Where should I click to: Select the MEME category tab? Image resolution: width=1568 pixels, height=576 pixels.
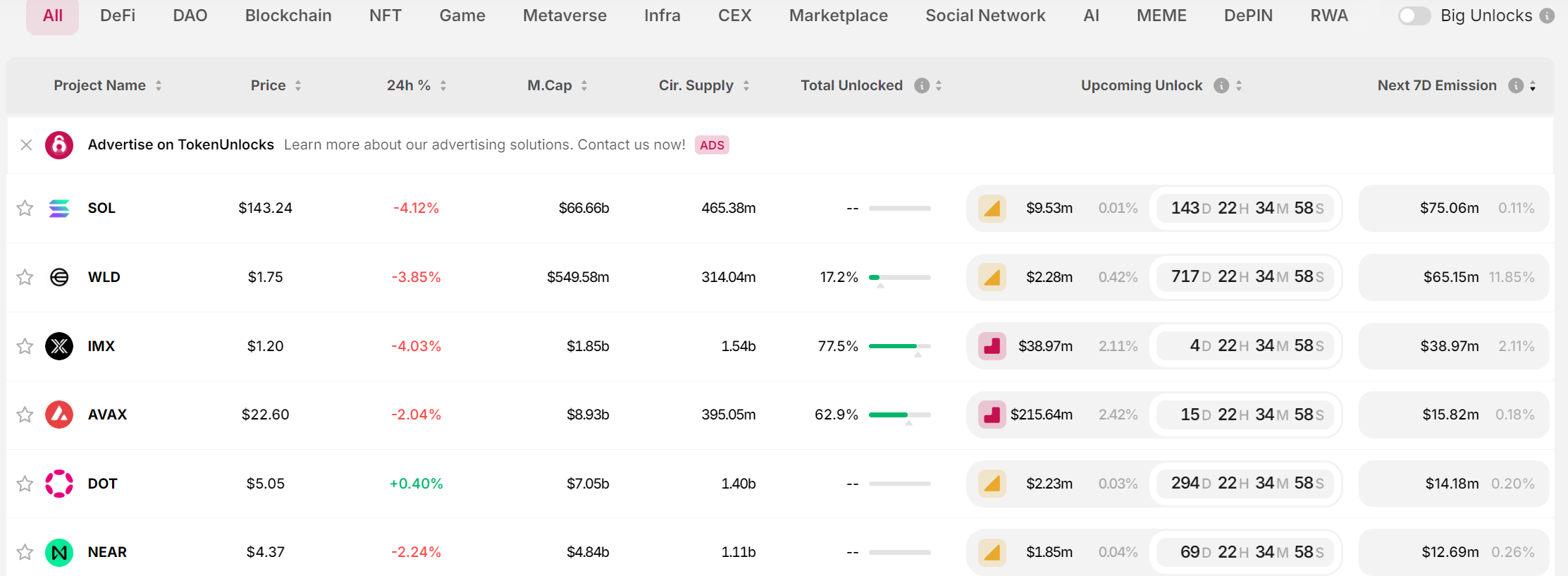(x=1161, y=16)
